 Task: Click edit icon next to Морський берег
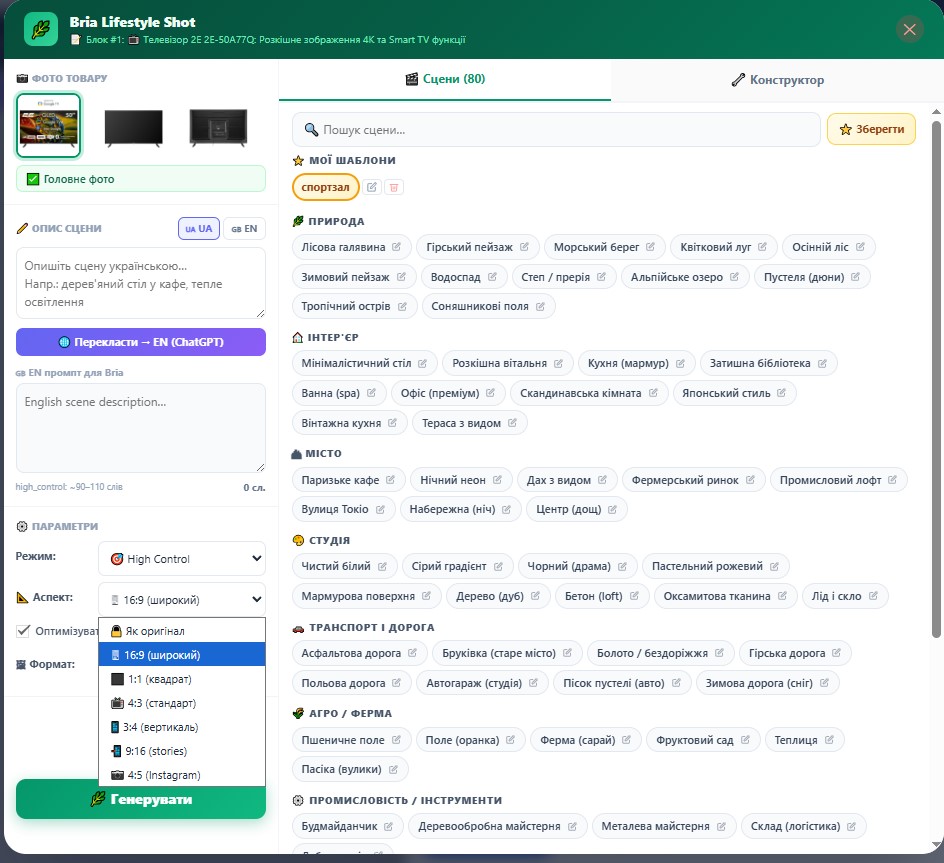point(650,247)
